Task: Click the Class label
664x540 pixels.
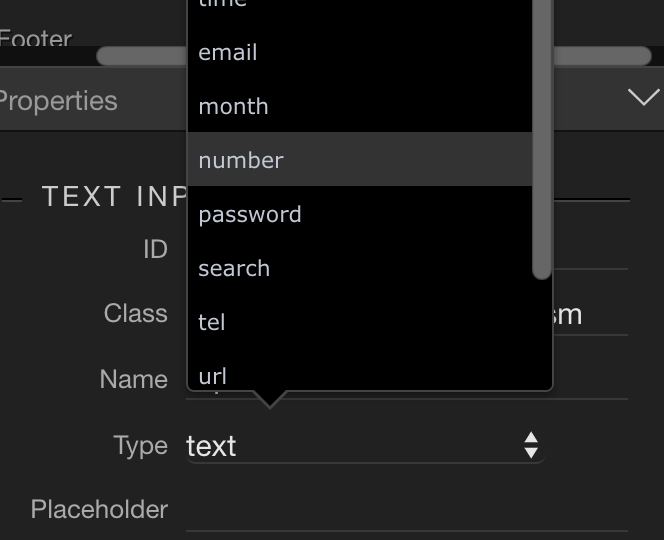Action: (x=136, y=313)
